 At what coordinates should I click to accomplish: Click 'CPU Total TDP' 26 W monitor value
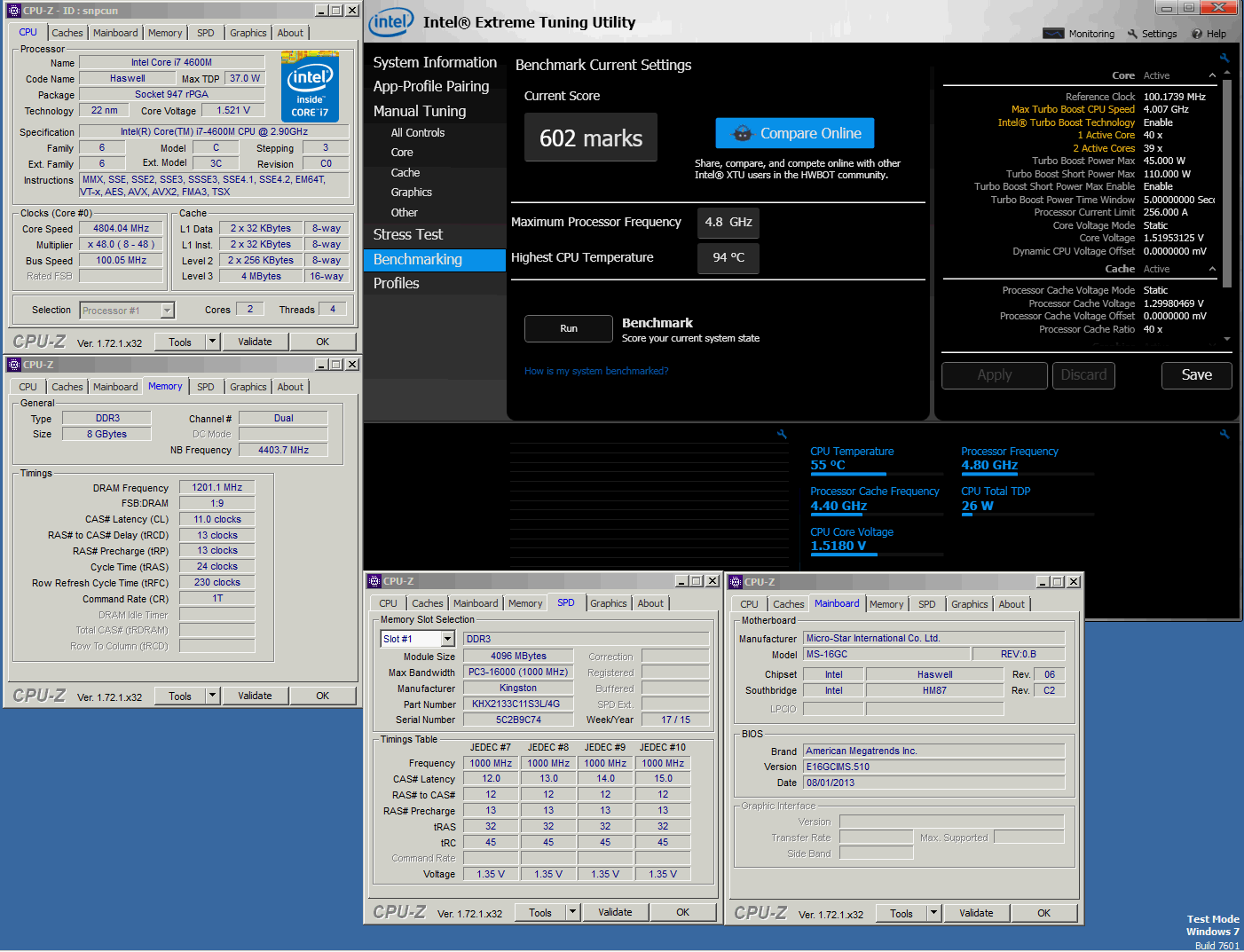tap(978, 506)
